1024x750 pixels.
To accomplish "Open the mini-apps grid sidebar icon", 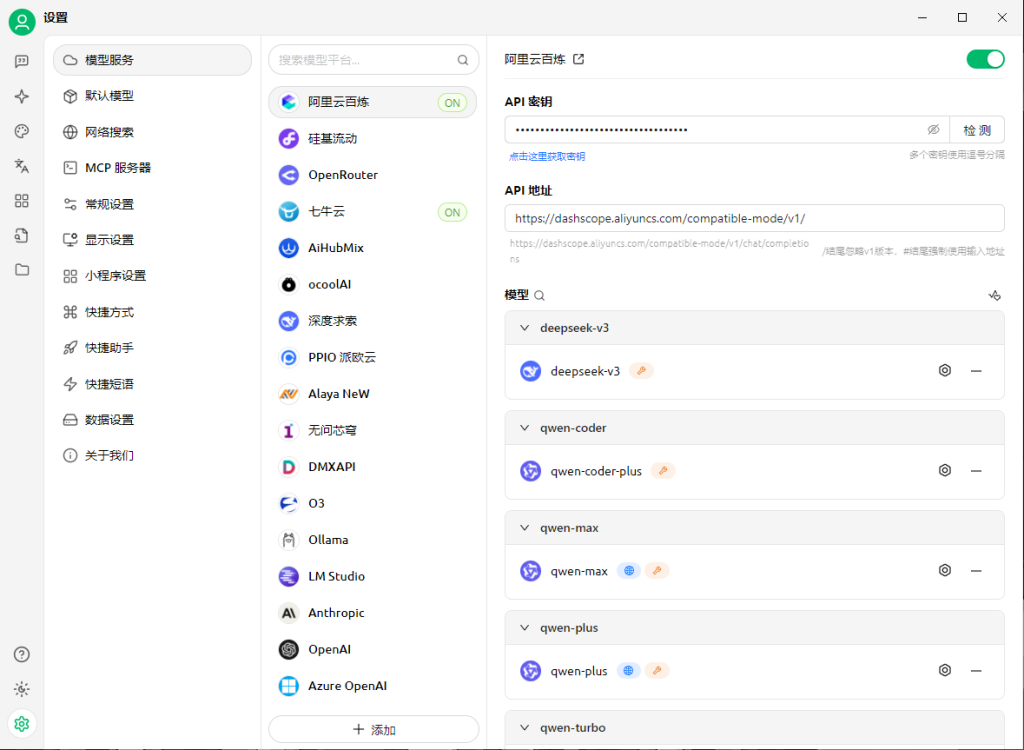I will click(22, 201).
